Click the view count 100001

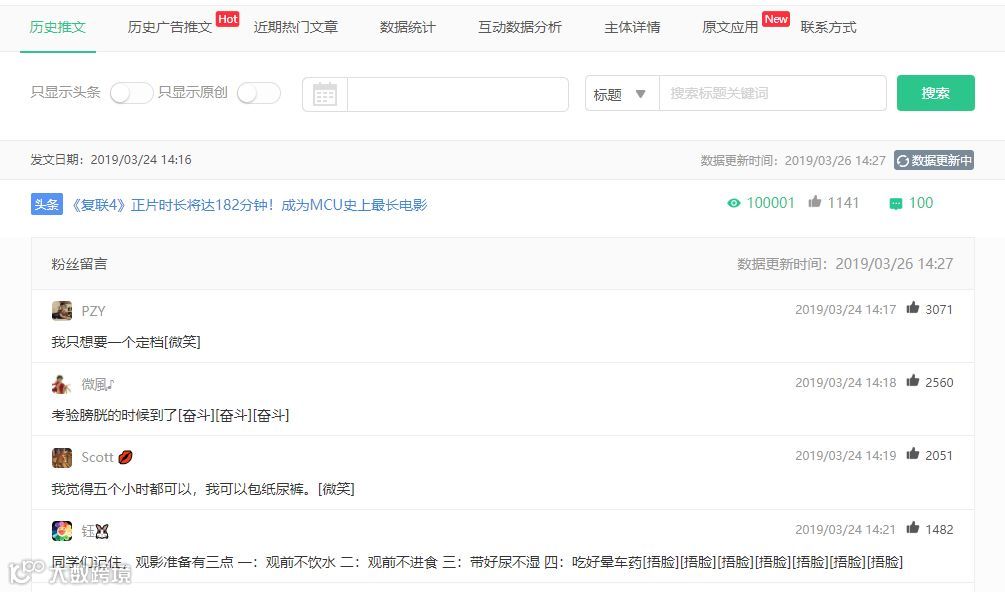point(770,203)
